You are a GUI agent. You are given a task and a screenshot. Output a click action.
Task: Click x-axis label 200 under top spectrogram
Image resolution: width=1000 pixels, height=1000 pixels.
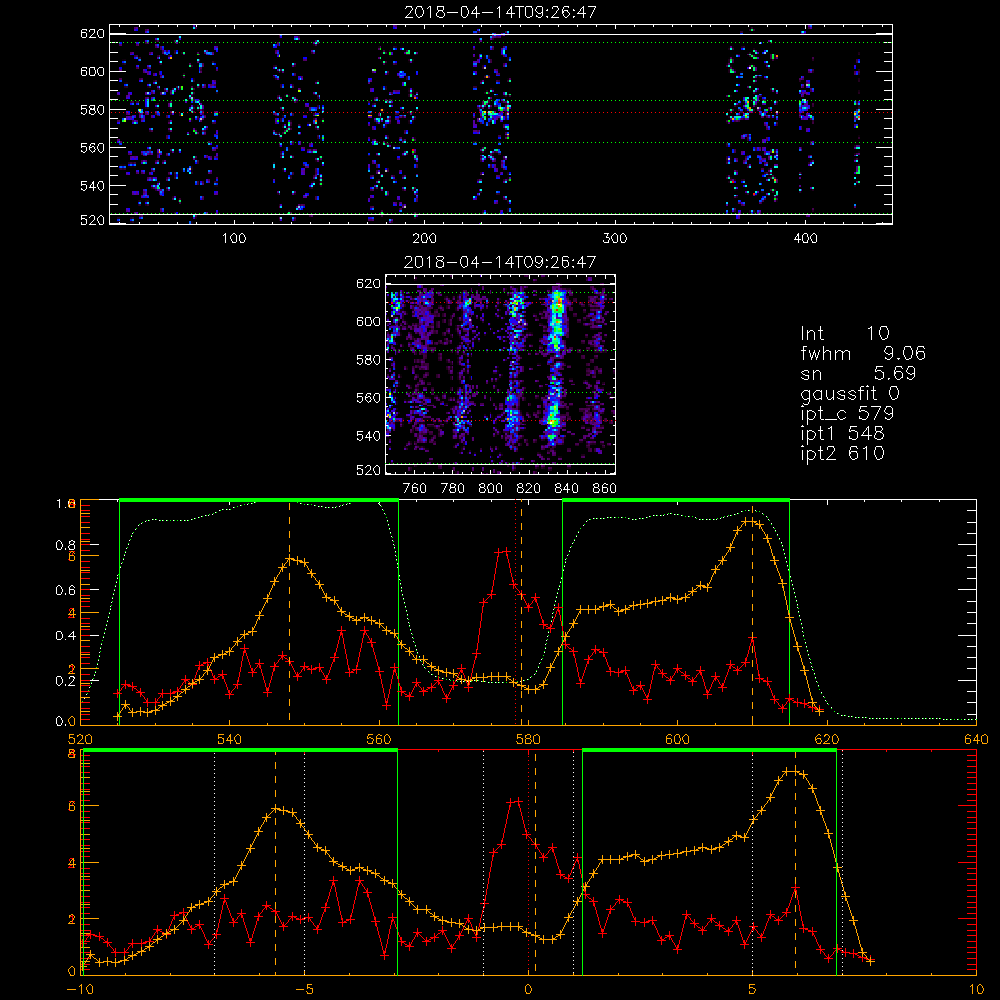(424, 239)
